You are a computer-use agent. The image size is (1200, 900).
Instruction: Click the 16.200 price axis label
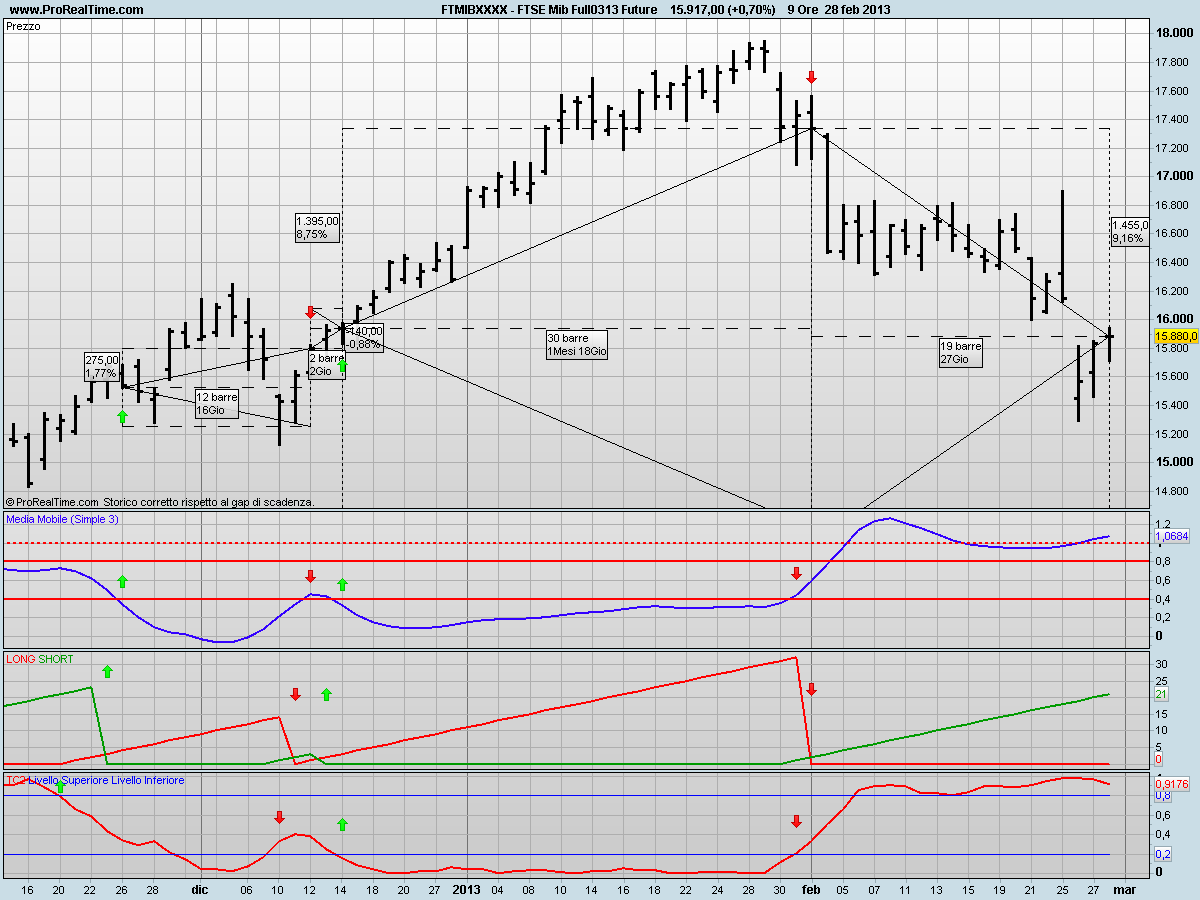(1174, 291)
